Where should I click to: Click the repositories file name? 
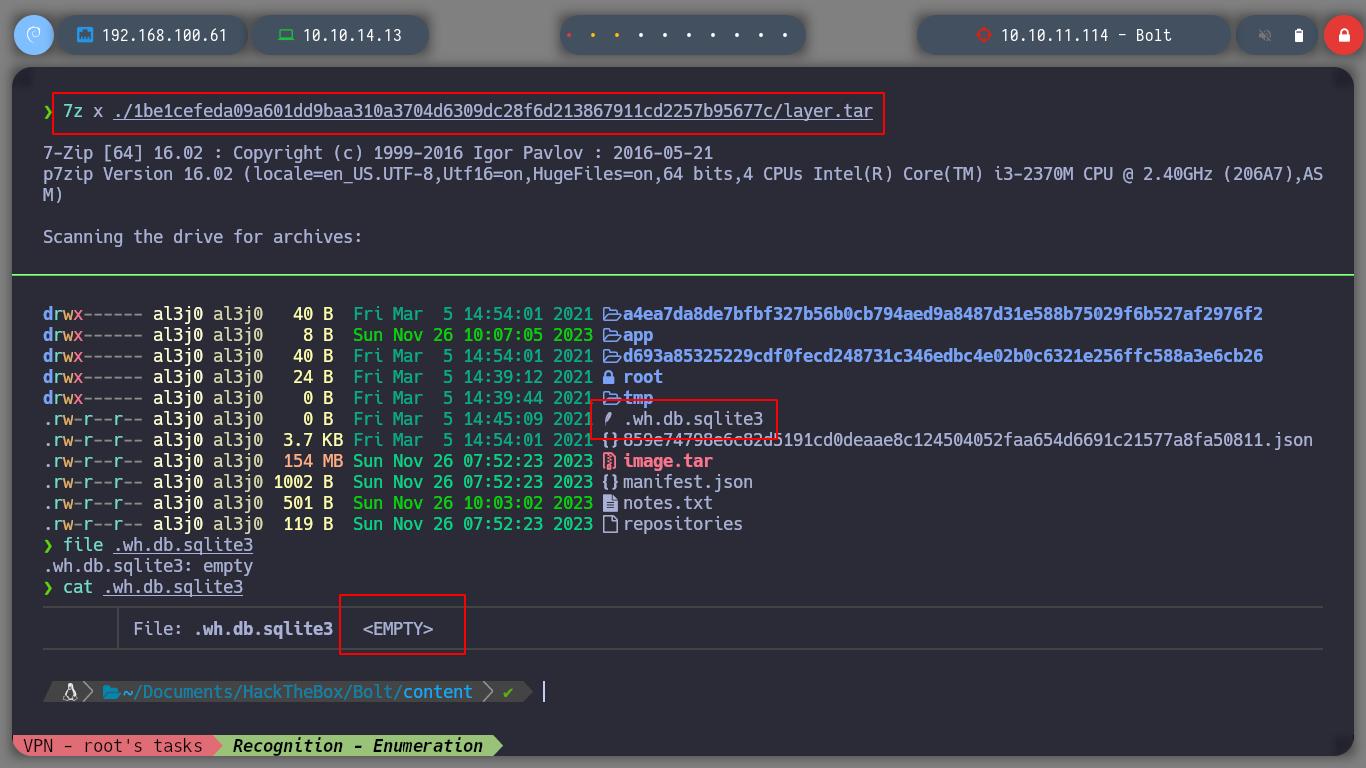click(x=683, y=524)
